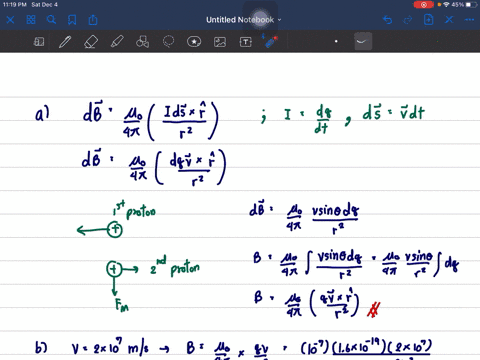Open the Elements sticker tool
The image size is (480, 360).
(194, 42)
